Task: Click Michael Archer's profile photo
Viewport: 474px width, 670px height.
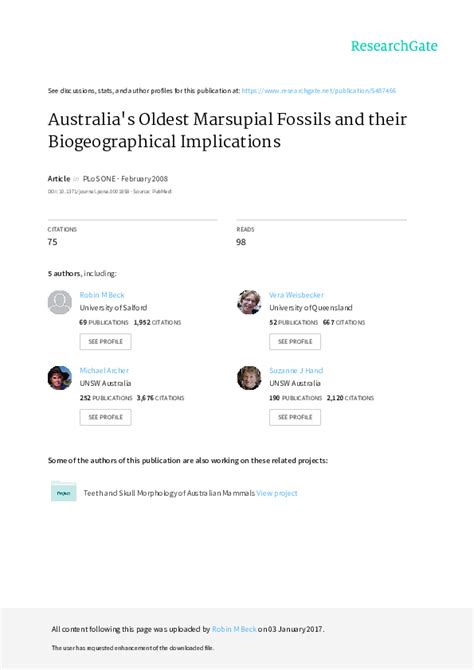Action: point(60,378)
